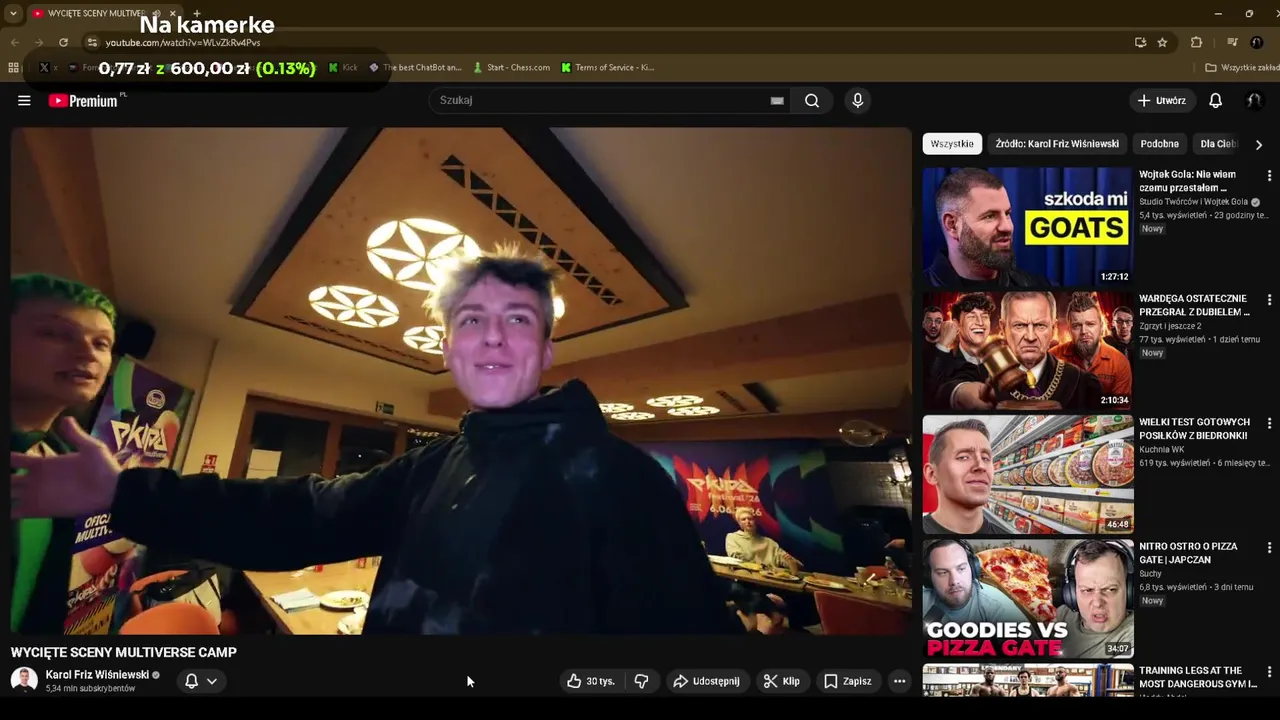Viewport: 1280px width, 720px height.
Task: Go back using browser back arrow
Action: (14, 42)
